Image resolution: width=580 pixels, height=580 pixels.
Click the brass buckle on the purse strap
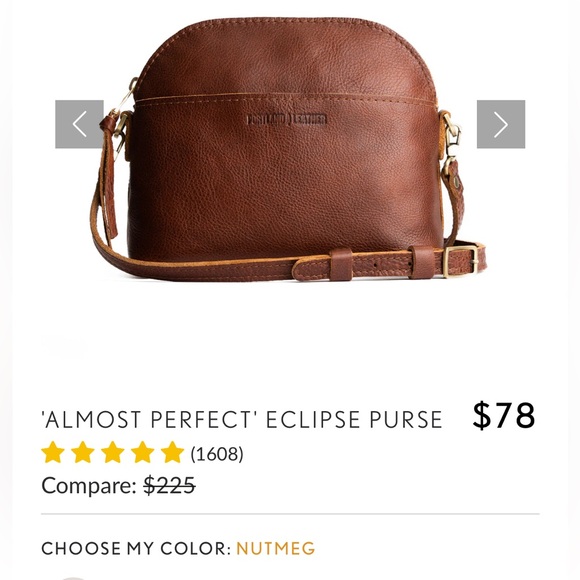point(460,261)
